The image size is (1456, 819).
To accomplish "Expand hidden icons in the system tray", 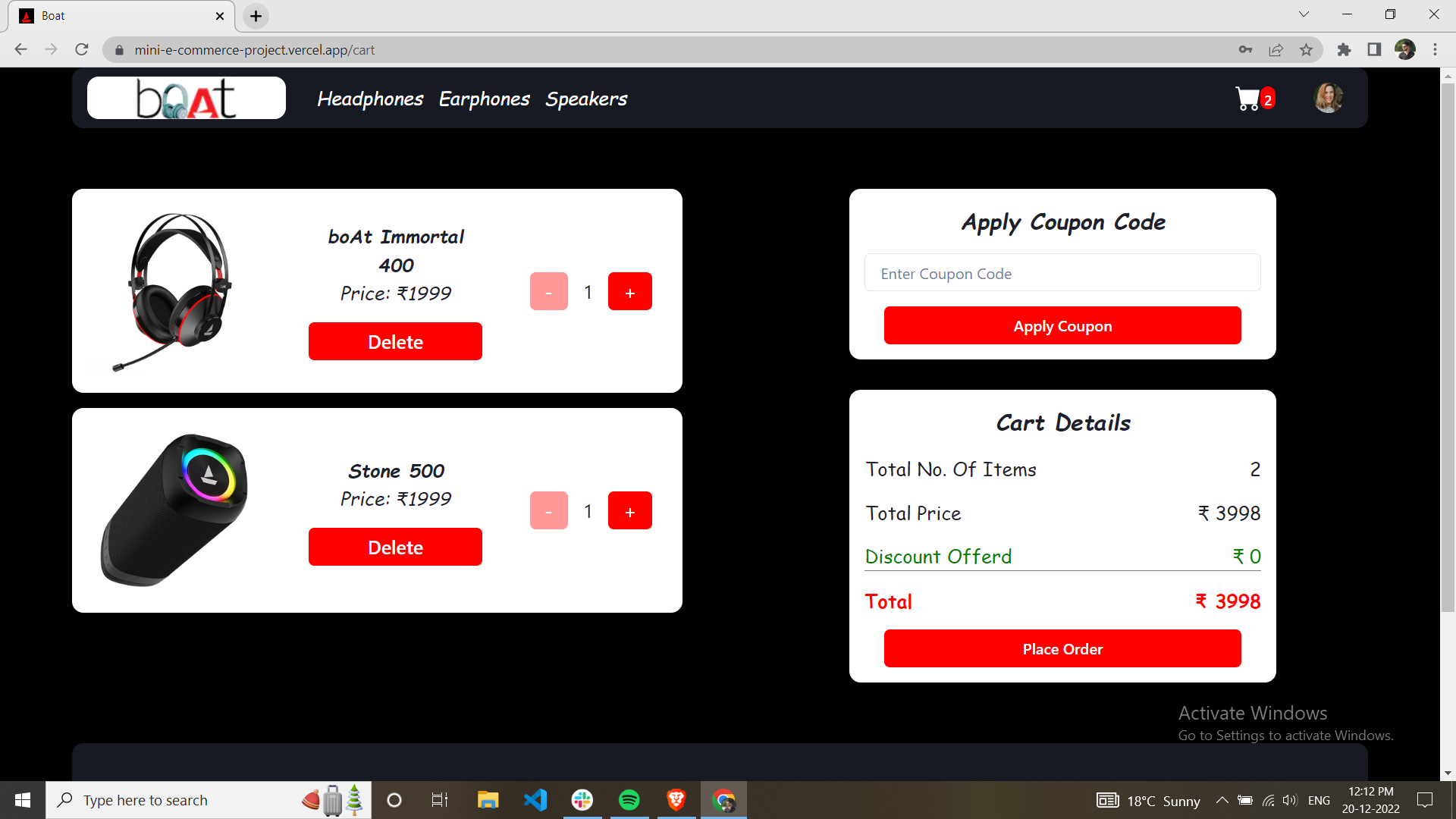I will click(x=1222, y=800).
